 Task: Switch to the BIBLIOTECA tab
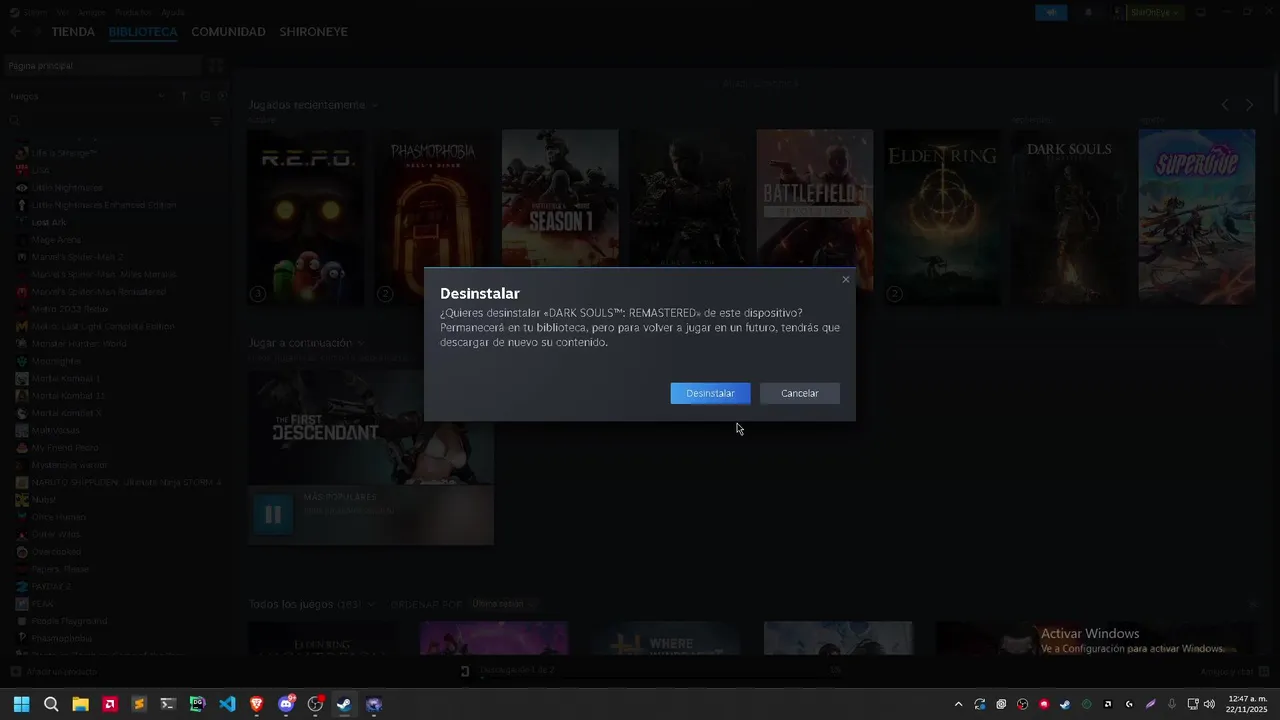(x=143, y=32)
